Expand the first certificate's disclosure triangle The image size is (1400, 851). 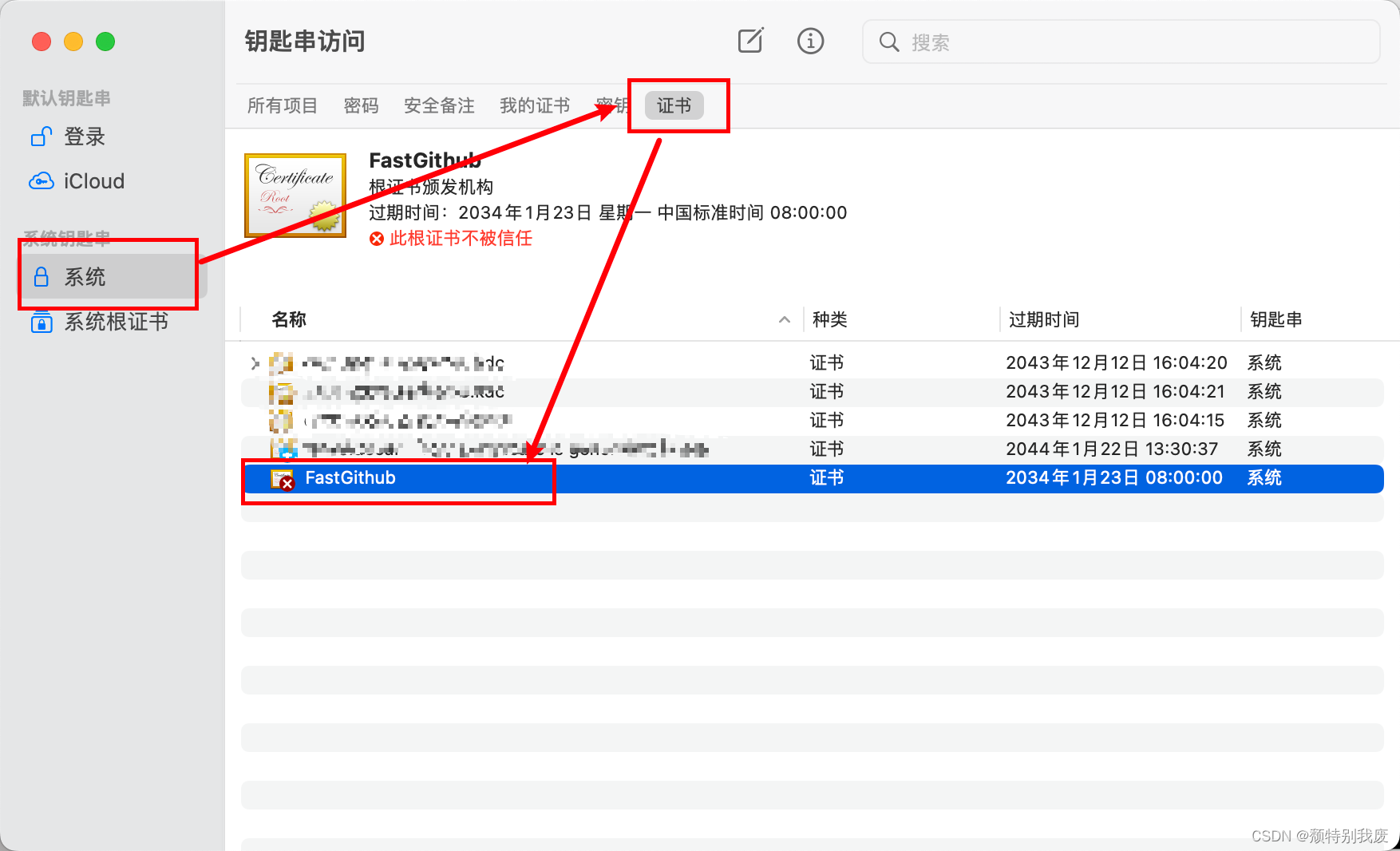point(254,362)
